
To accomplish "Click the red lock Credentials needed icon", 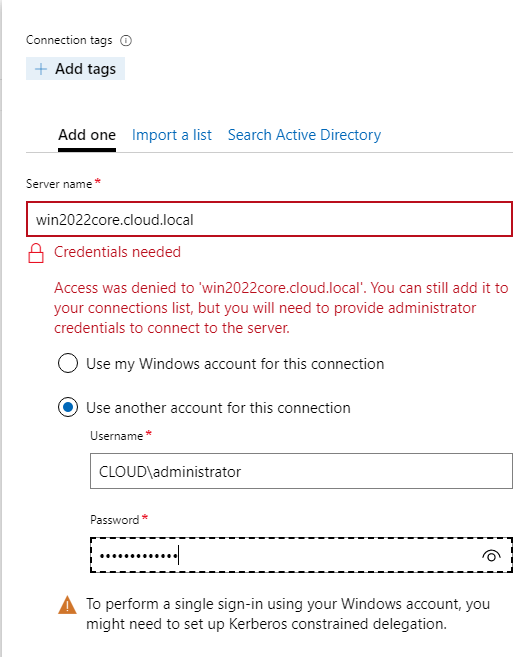I will pos(36,253).
